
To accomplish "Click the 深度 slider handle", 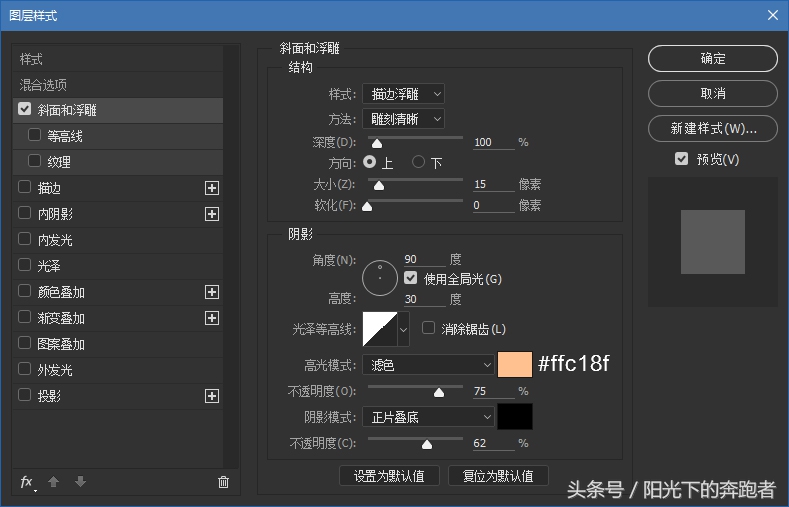I will (377, 144).
